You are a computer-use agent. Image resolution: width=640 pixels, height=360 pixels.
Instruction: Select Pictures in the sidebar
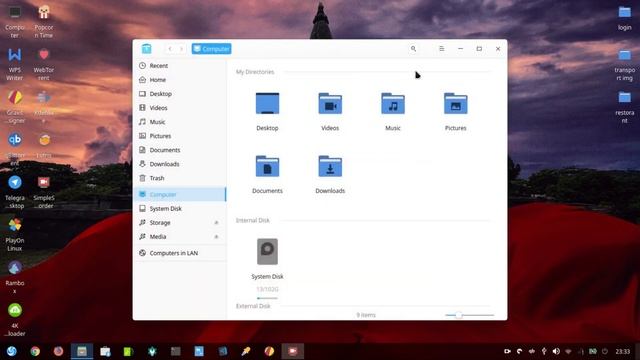point(180,136)
